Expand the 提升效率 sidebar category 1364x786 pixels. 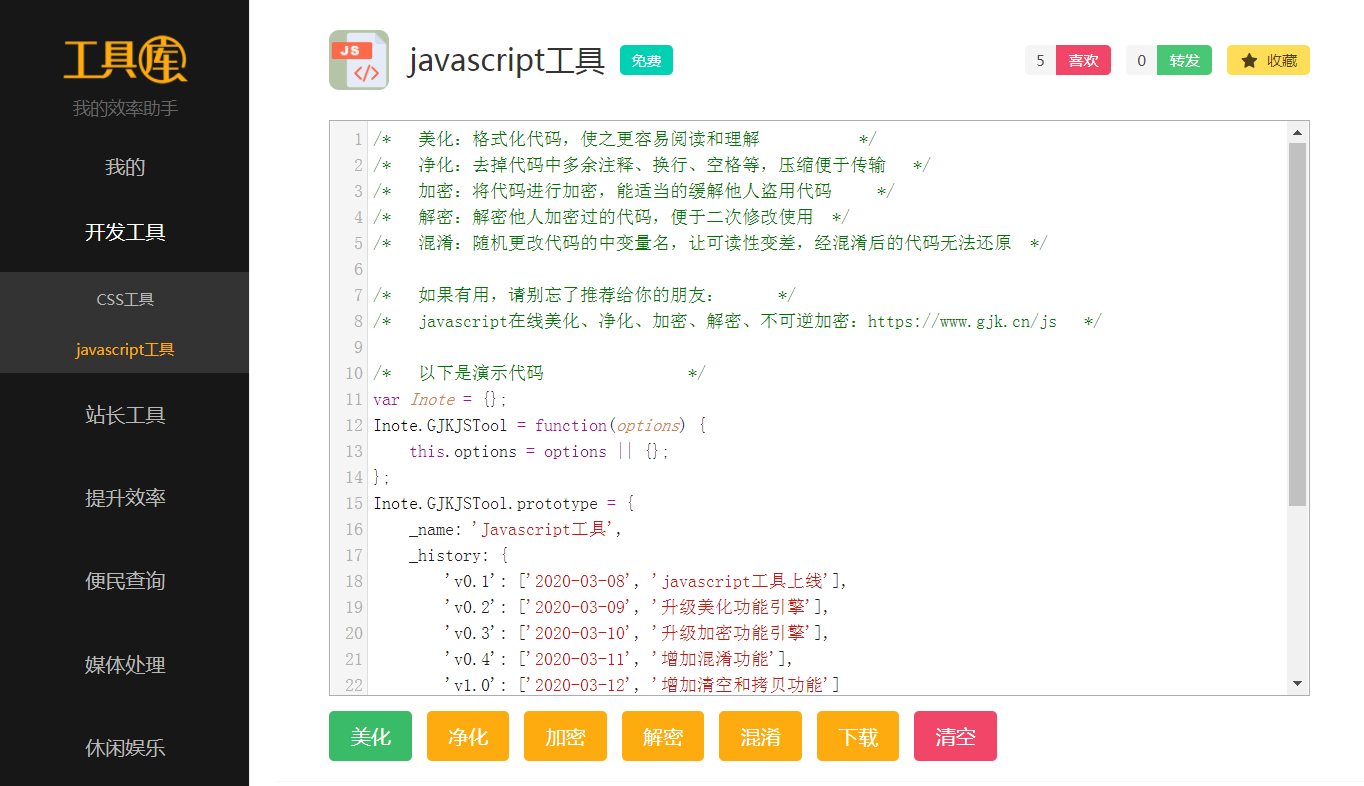click(x=125, y=498)
